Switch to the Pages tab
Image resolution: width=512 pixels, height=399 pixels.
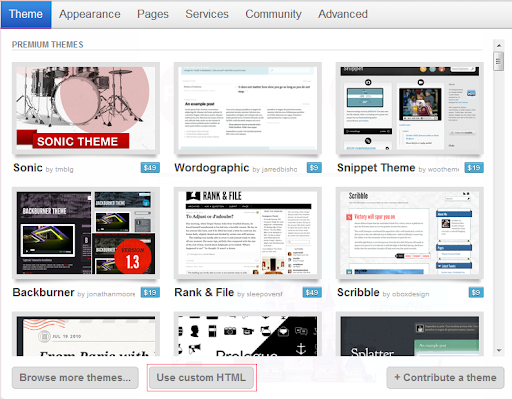point(153,14)
